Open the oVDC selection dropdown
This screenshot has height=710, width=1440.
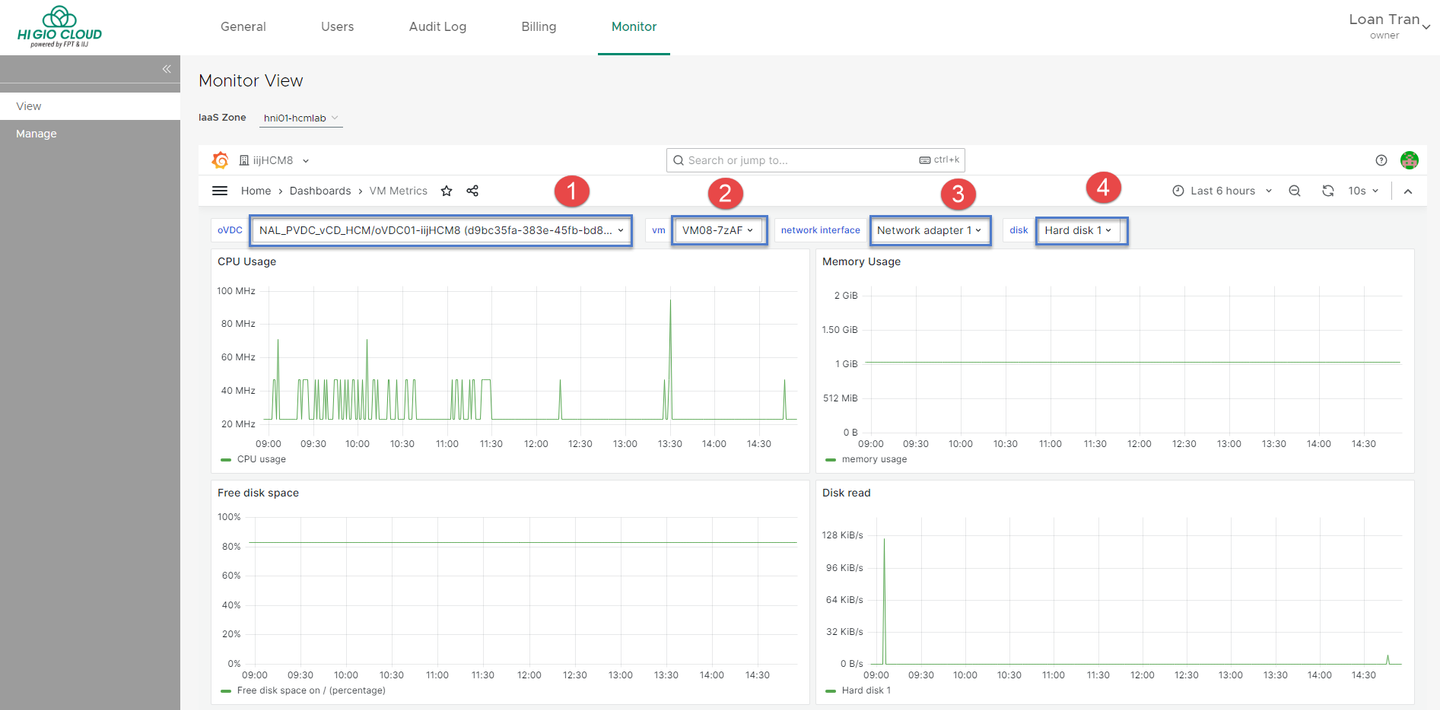[441, 231]
